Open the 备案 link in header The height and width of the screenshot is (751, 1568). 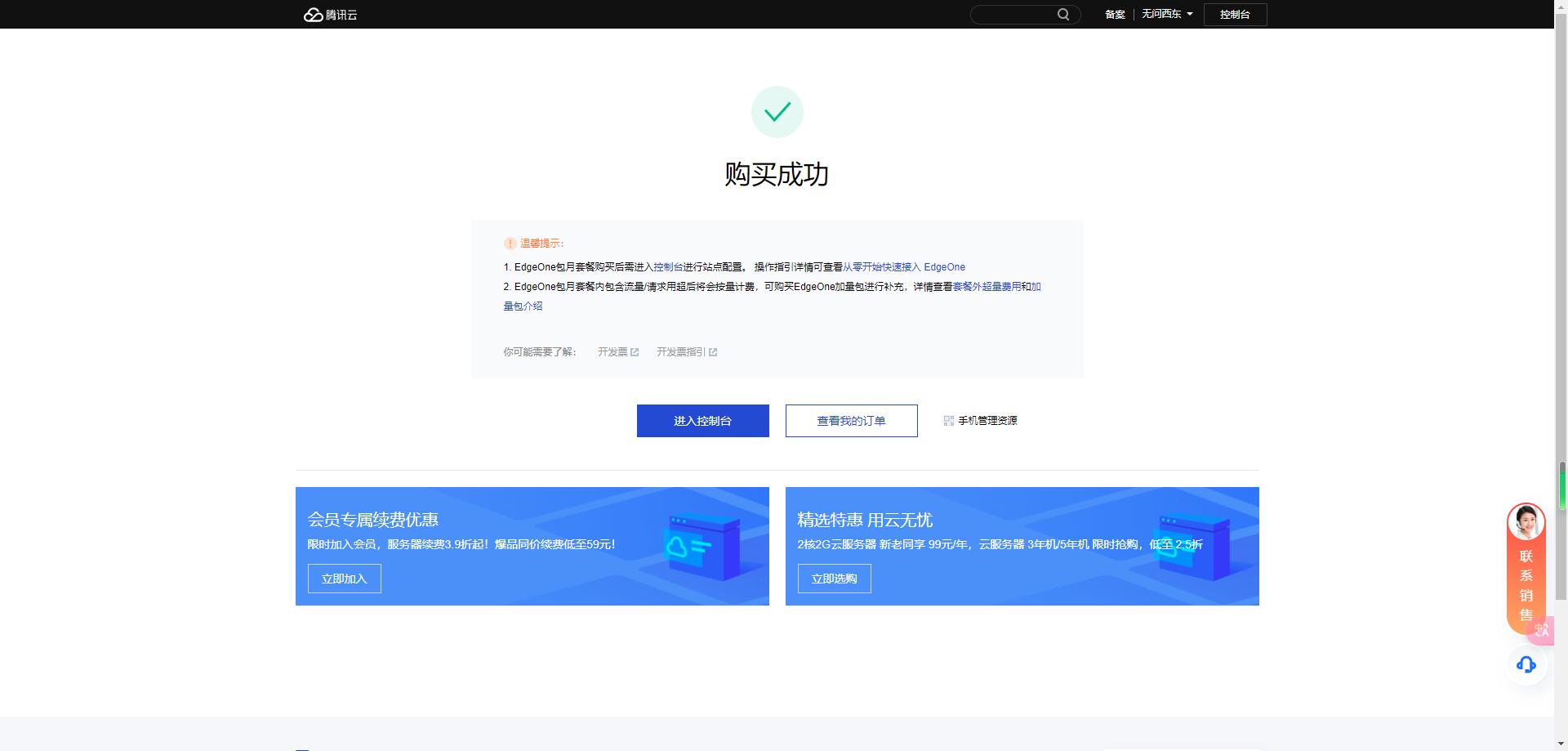tap(1115, 14)
